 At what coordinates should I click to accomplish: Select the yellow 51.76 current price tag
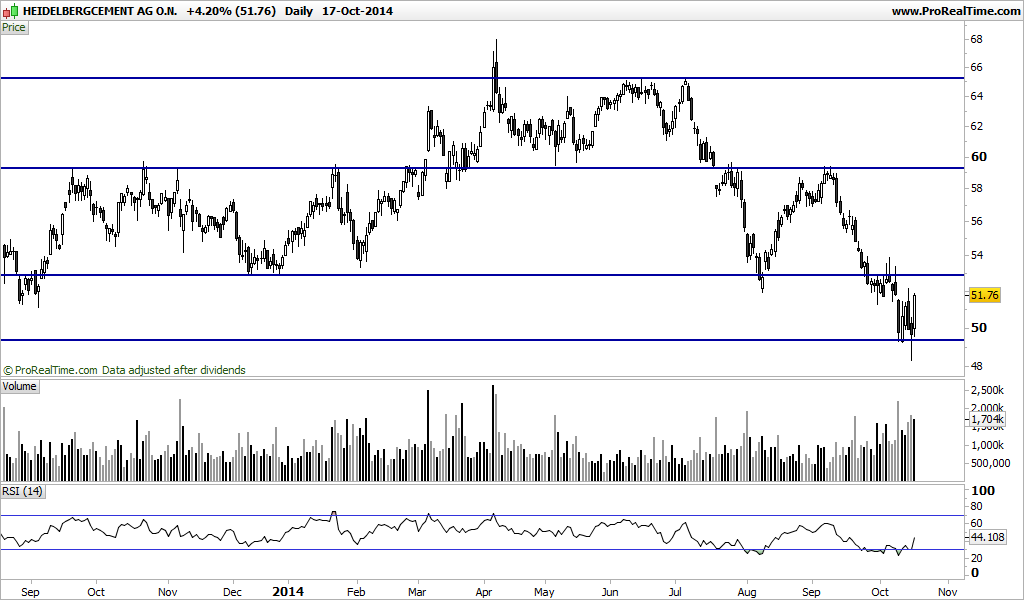pyautogui.click(x=985, y=295)
